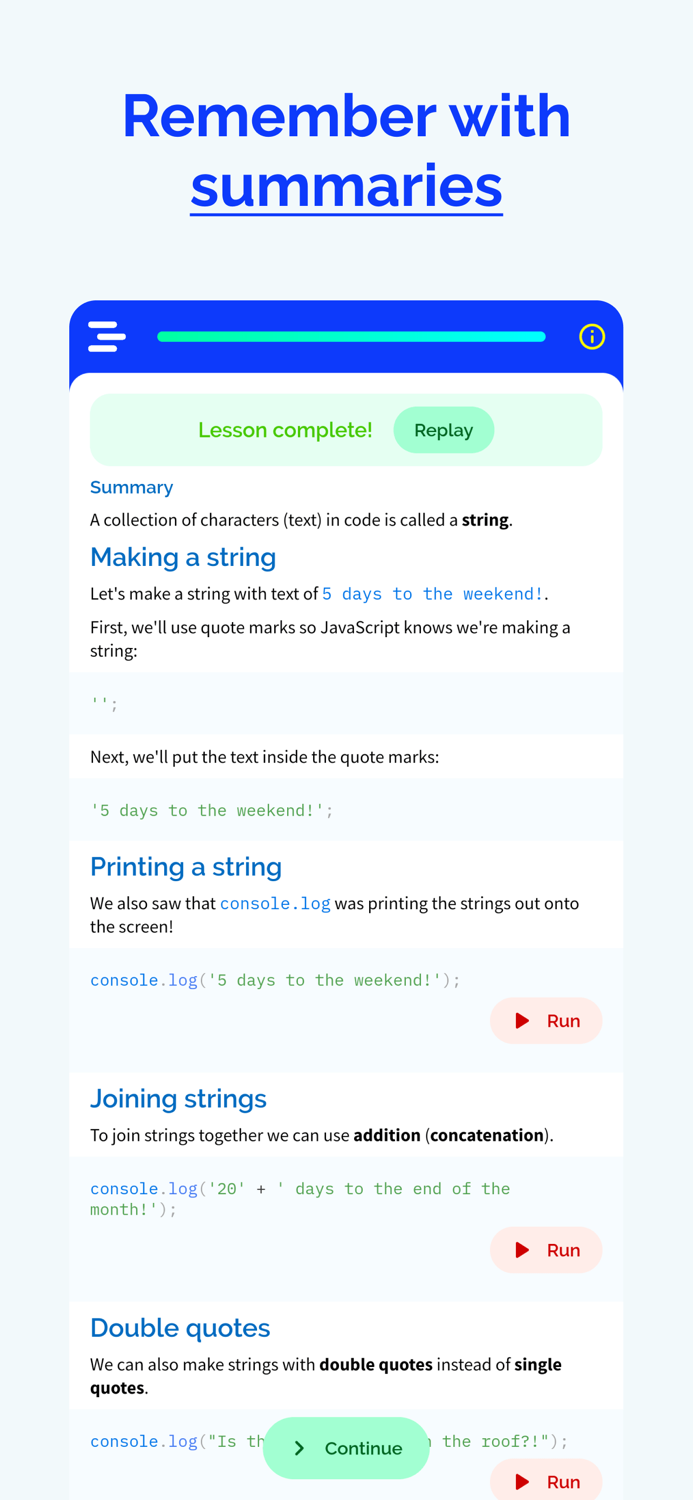Select the console.log snippet under Printing a string
Image resolution: width=693 pixels, height=1500 pixels.
click(x=275, y=980)
